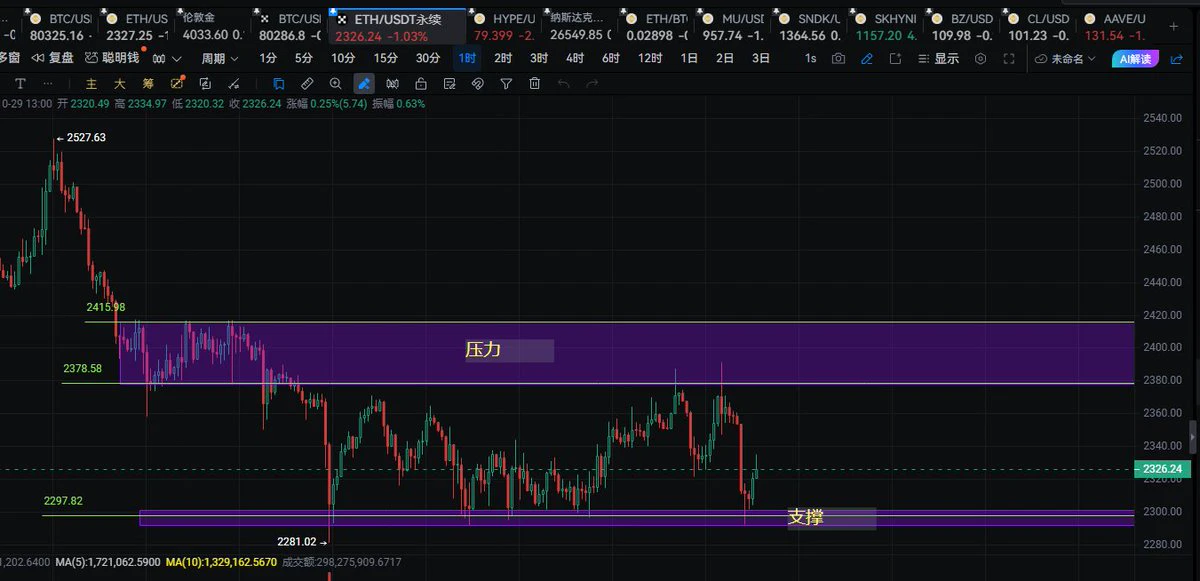
Task: Select the 1日 timeframe
Action: click(689, 58)
